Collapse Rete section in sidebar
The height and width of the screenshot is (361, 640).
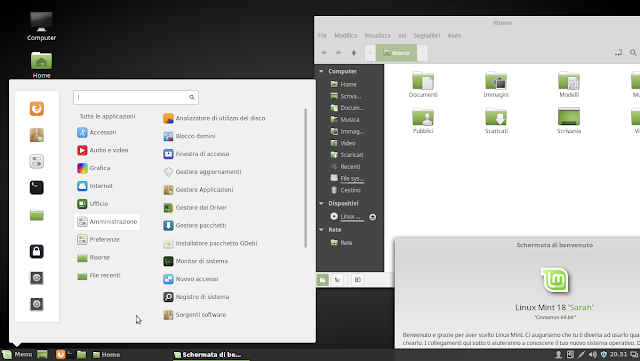point(321,230)
